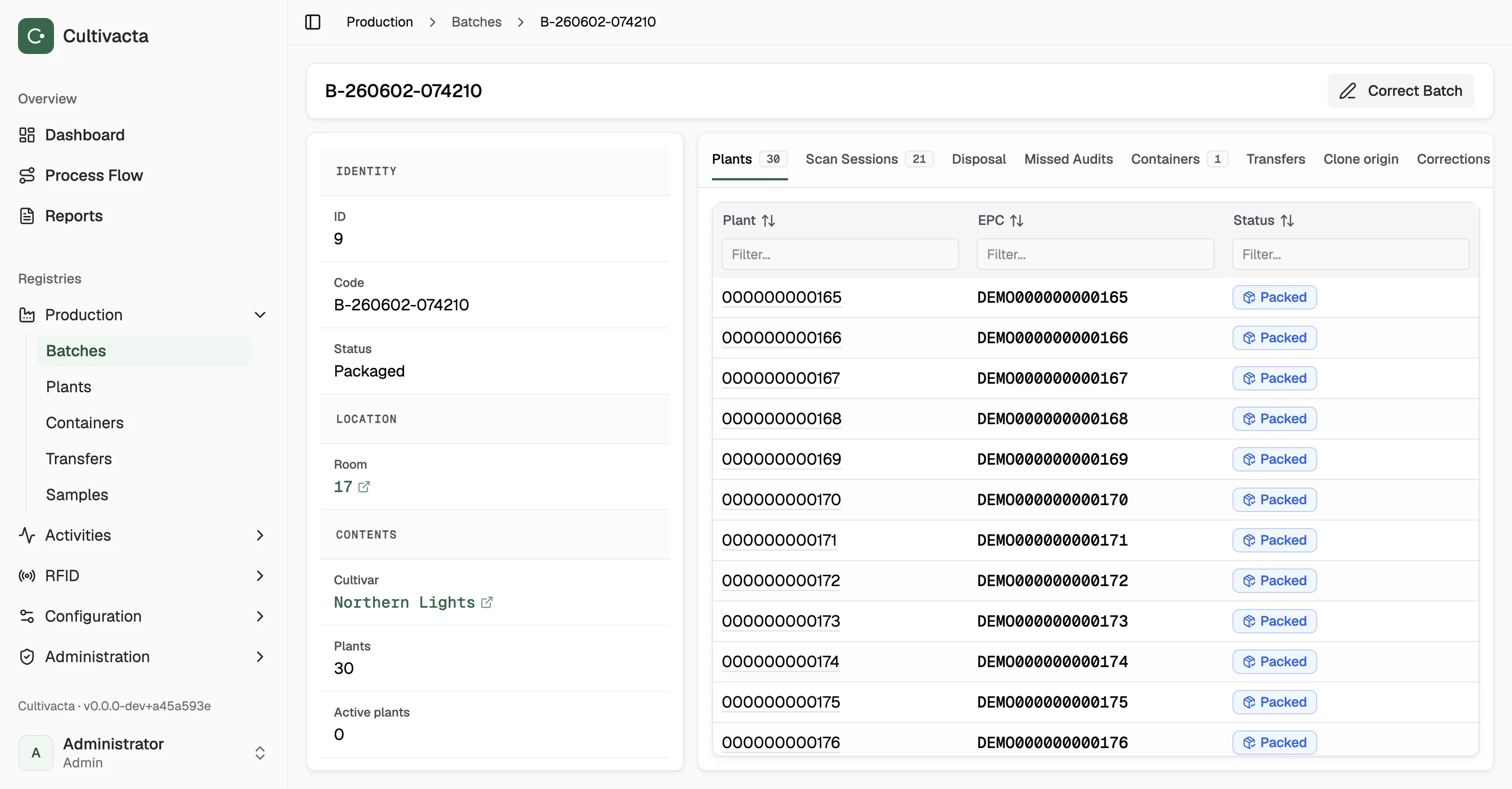
Task: Click the Process Flow icon
Action: (x=27, y=175)
